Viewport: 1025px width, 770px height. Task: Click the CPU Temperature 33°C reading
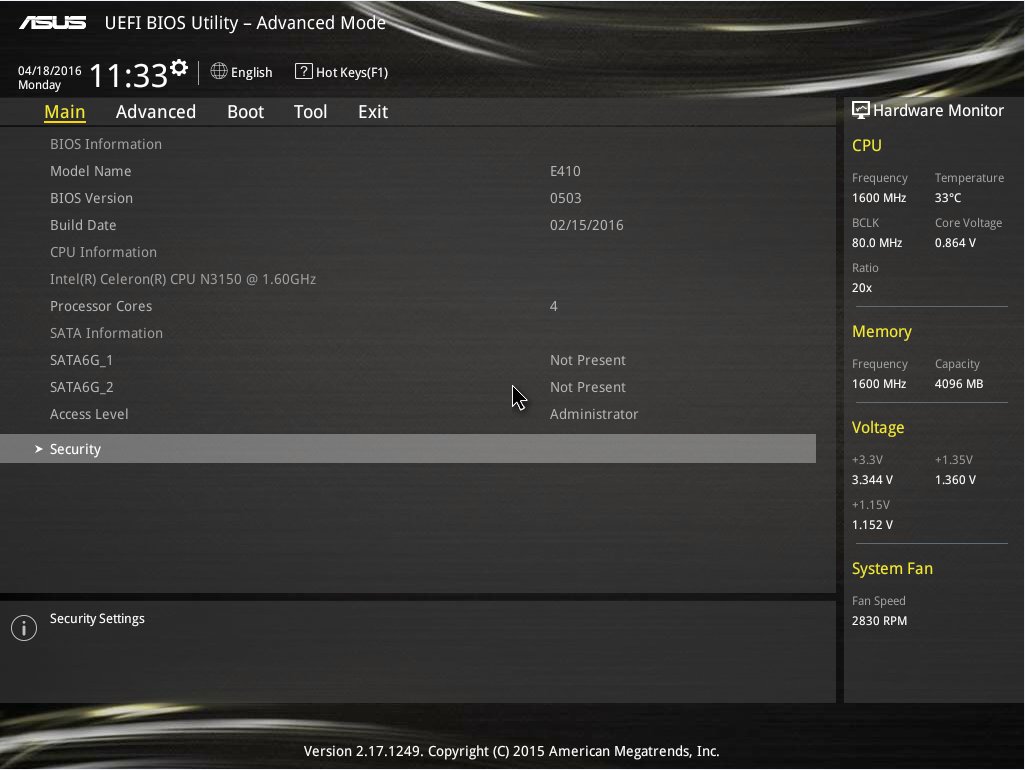click(x=947, y=198)
